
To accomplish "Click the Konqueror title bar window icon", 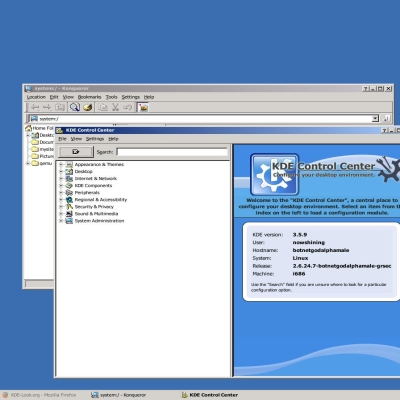I will pyautogui.click(x=29, y=88).
